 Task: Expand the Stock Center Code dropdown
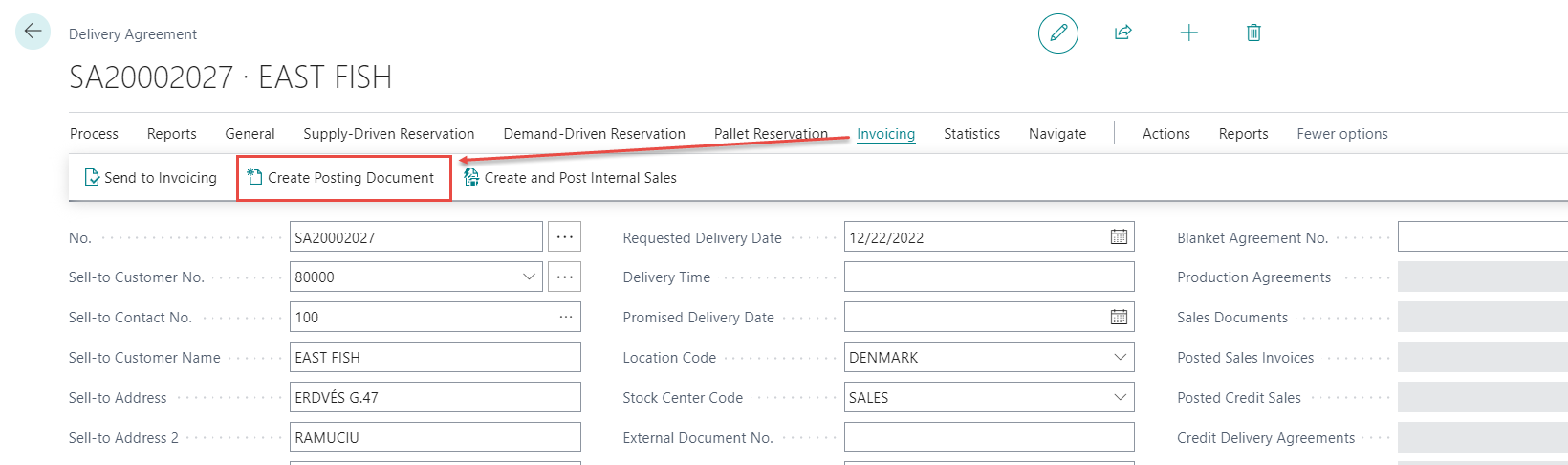coord(1120,398)
